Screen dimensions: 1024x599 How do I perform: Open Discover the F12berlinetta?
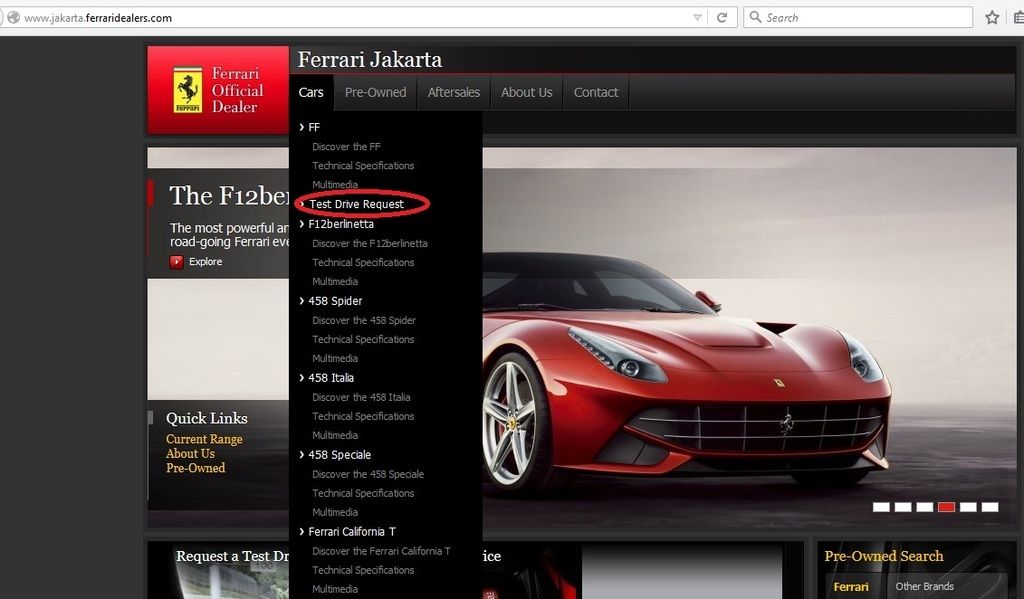click(x=370, y=244)
